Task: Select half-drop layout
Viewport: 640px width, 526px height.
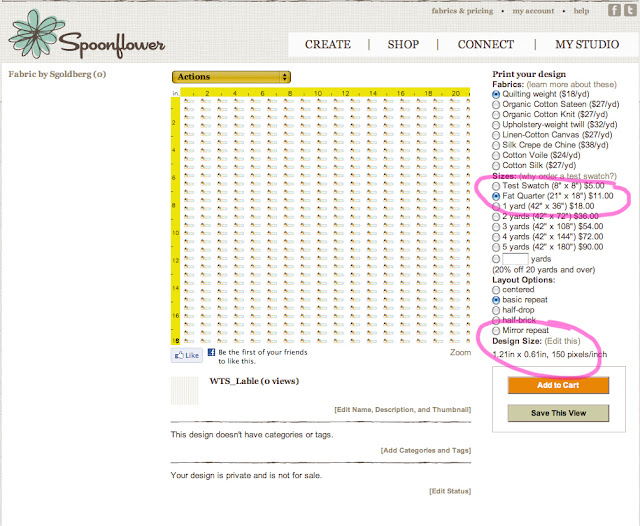Action: 496,311
